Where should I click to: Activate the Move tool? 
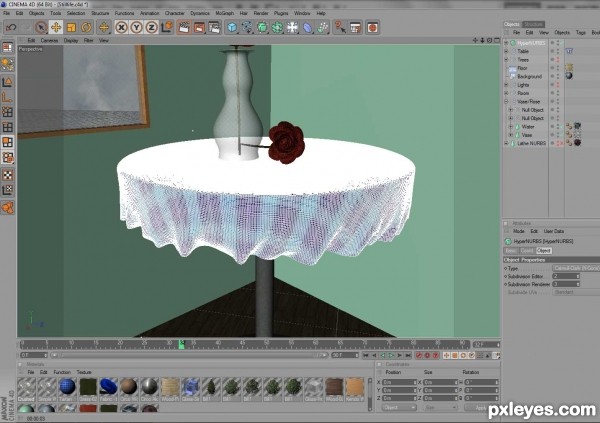(56, 28)
